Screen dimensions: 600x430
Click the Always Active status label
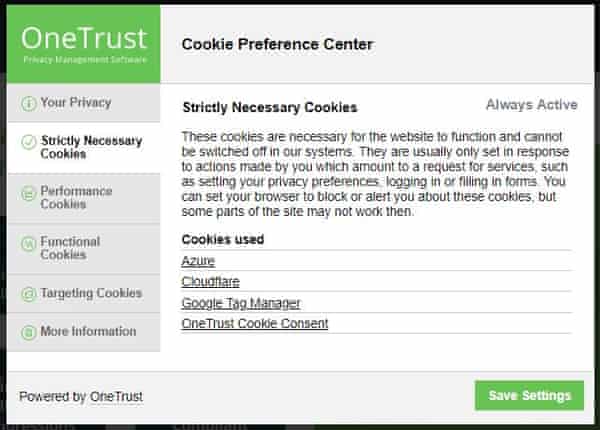[532, 104]
